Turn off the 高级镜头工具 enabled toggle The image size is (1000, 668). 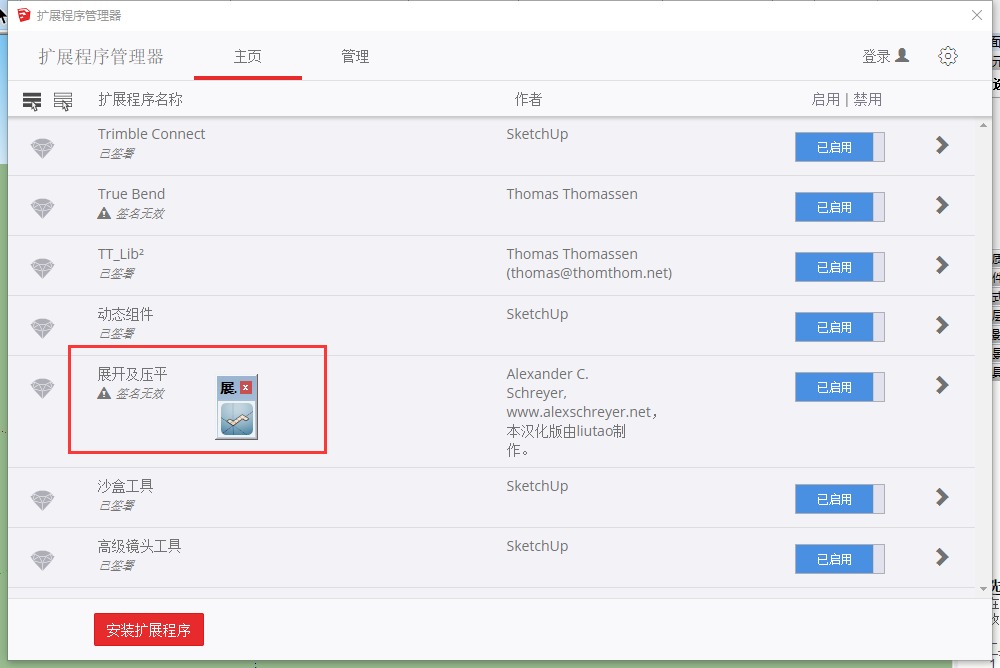tap(839, 559)
